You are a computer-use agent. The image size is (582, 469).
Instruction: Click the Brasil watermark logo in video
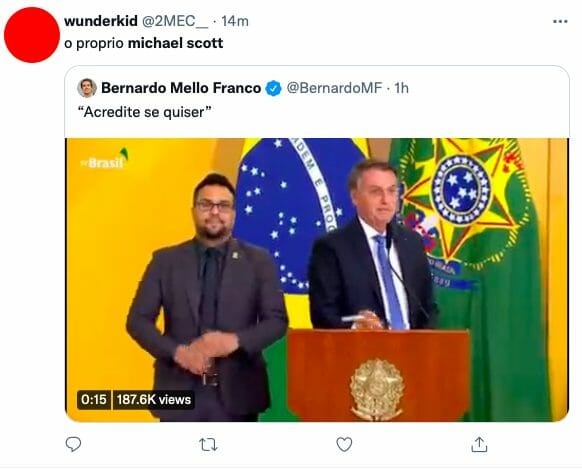click(x=104, y=159)
